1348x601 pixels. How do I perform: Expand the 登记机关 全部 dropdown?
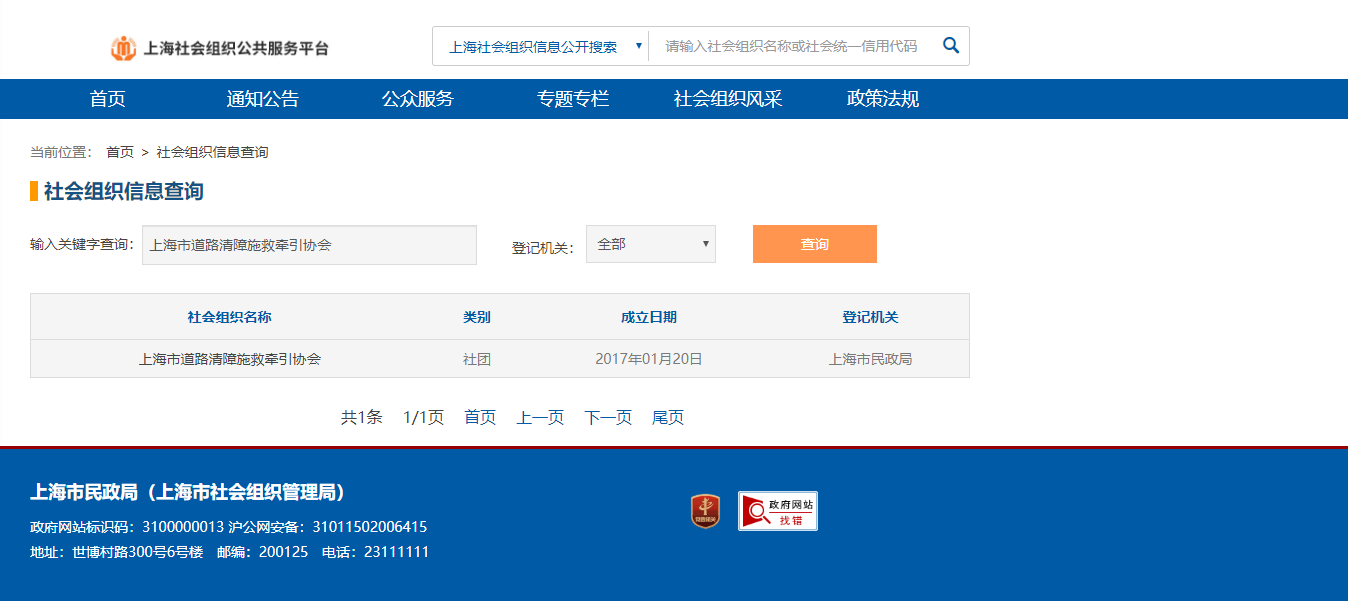(x=650, y=244)
